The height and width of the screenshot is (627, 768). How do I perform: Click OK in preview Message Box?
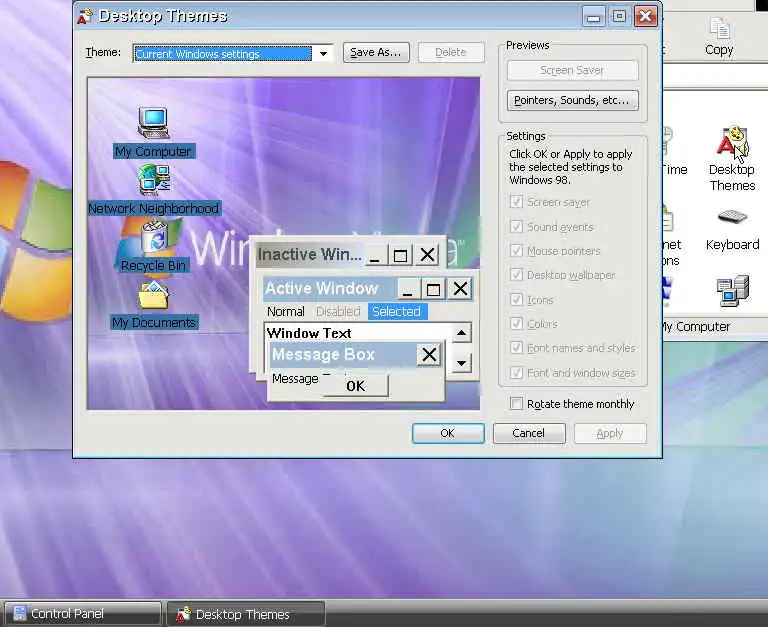(x=356, y=386)
